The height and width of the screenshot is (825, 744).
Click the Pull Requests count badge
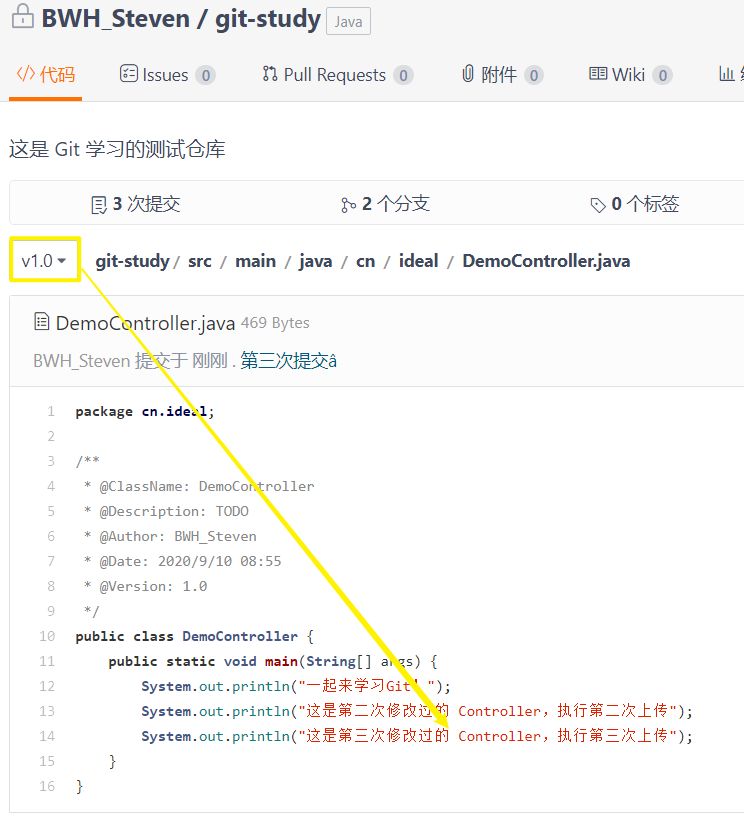(403, 75)
